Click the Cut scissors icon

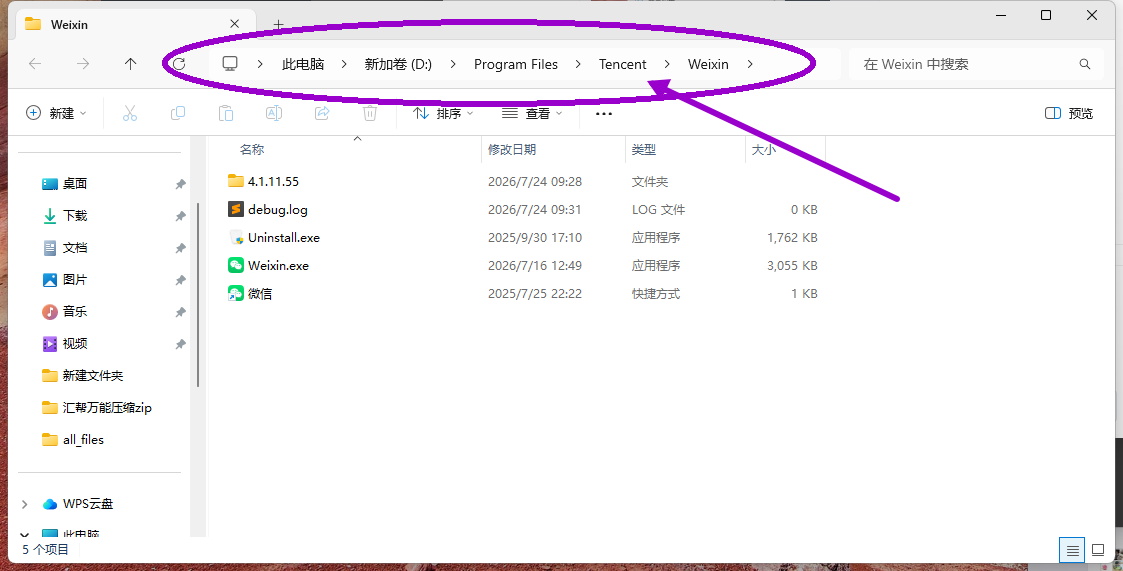(x=130, y=113)
